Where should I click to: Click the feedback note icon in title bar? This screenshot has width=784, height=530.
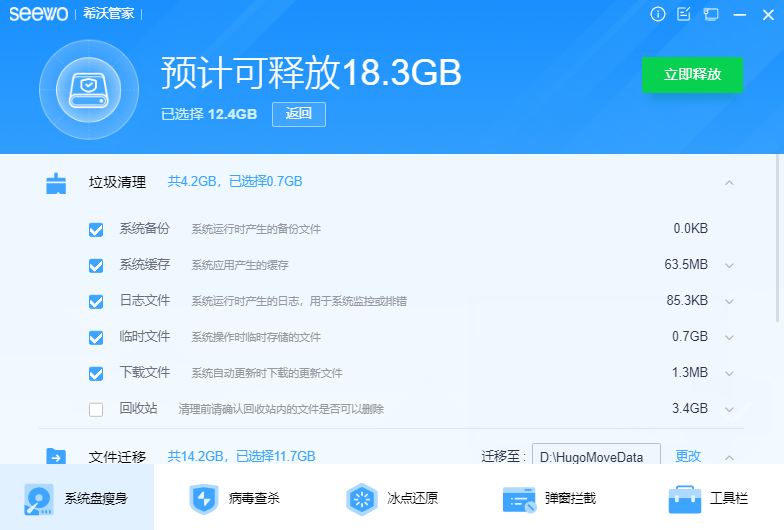coord(684,14)
